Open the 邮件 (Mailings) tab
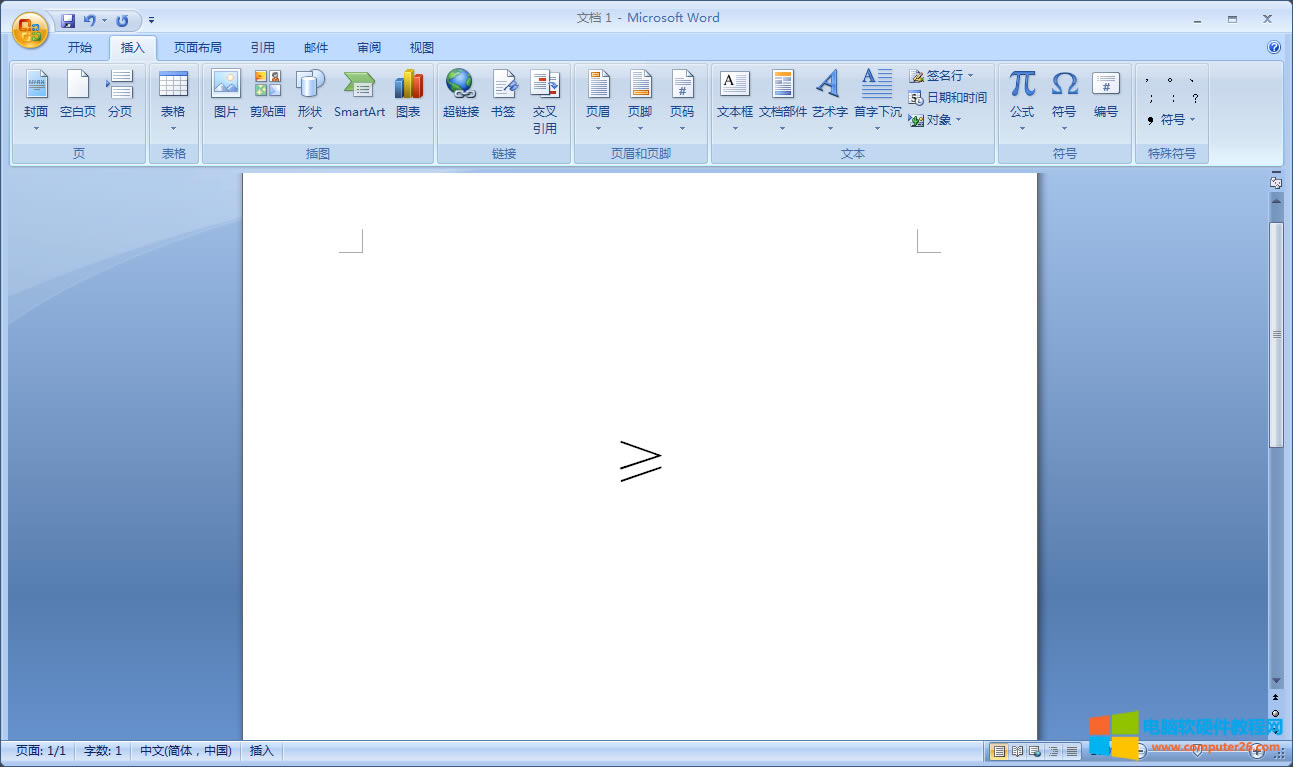This screenshot has width=1293, height=767. pos(316,47)
